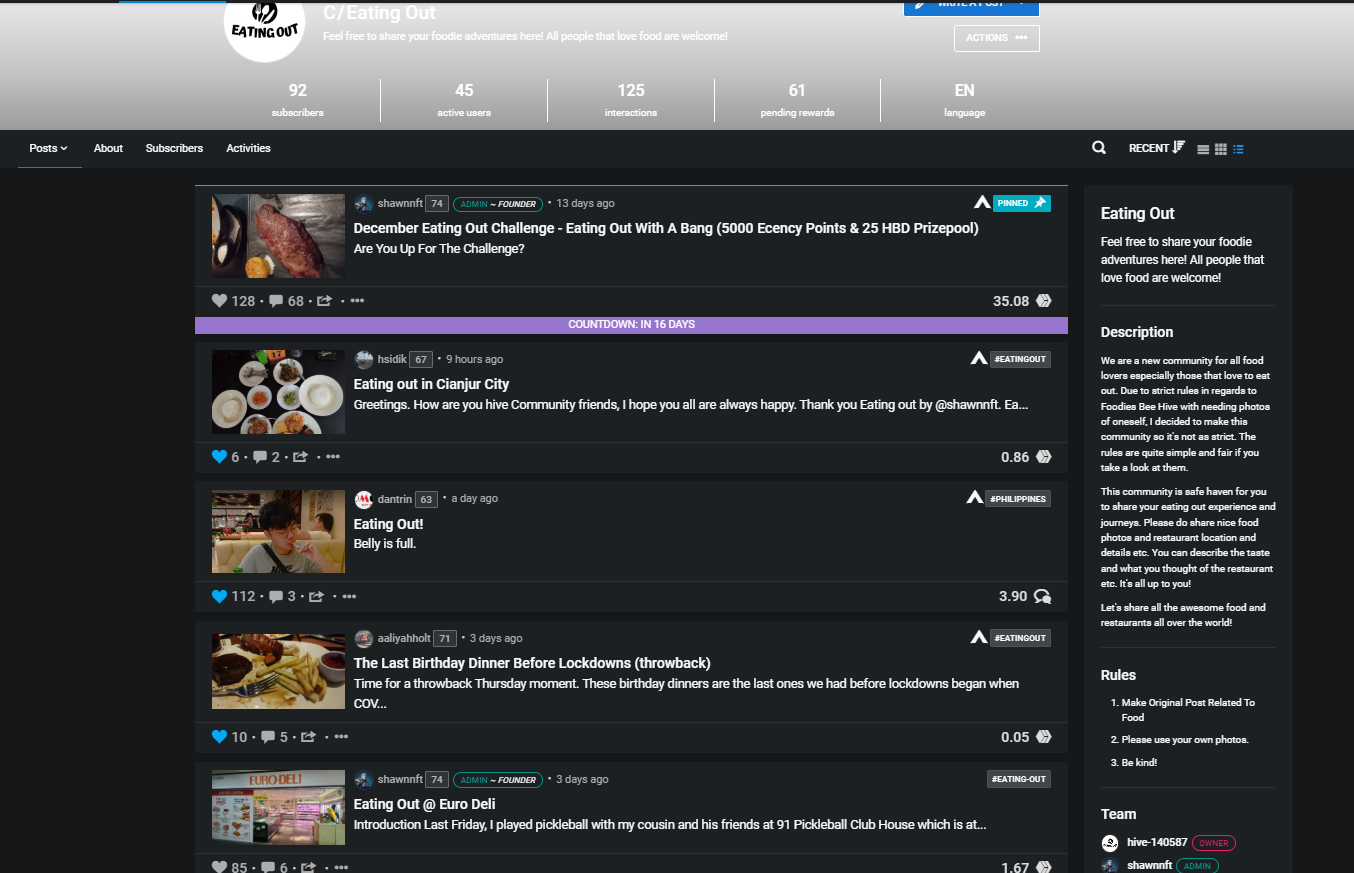Click the 45 active users stat
The width and height of the screenshot is (1354, 873).
(464, 100)
